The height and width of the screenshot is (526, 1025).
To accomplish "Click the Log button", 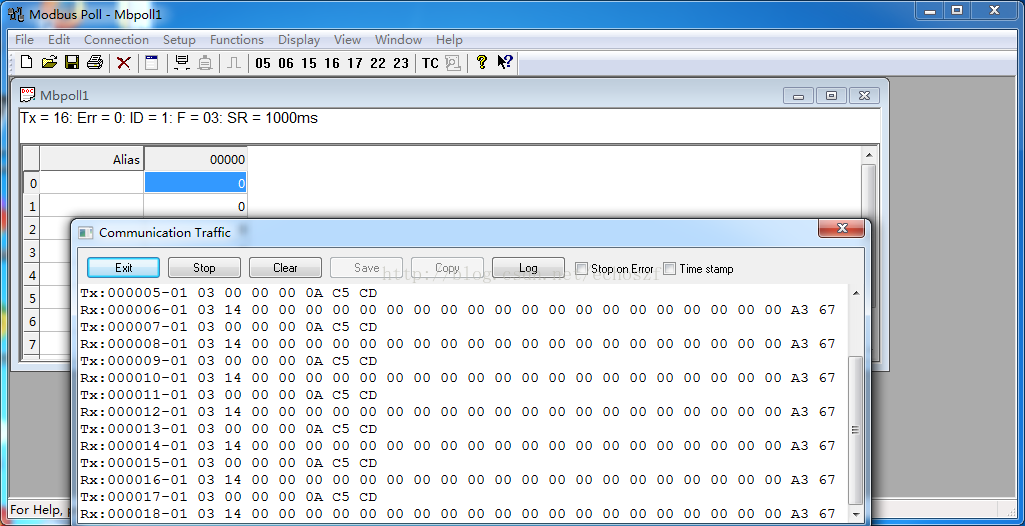I will point(528,268).
